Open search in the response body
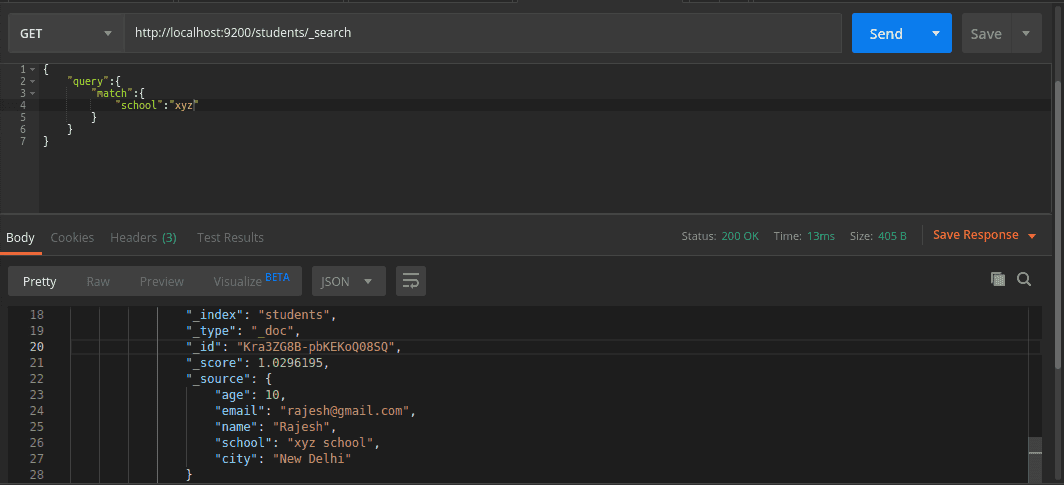 (x=1024, y=279)
